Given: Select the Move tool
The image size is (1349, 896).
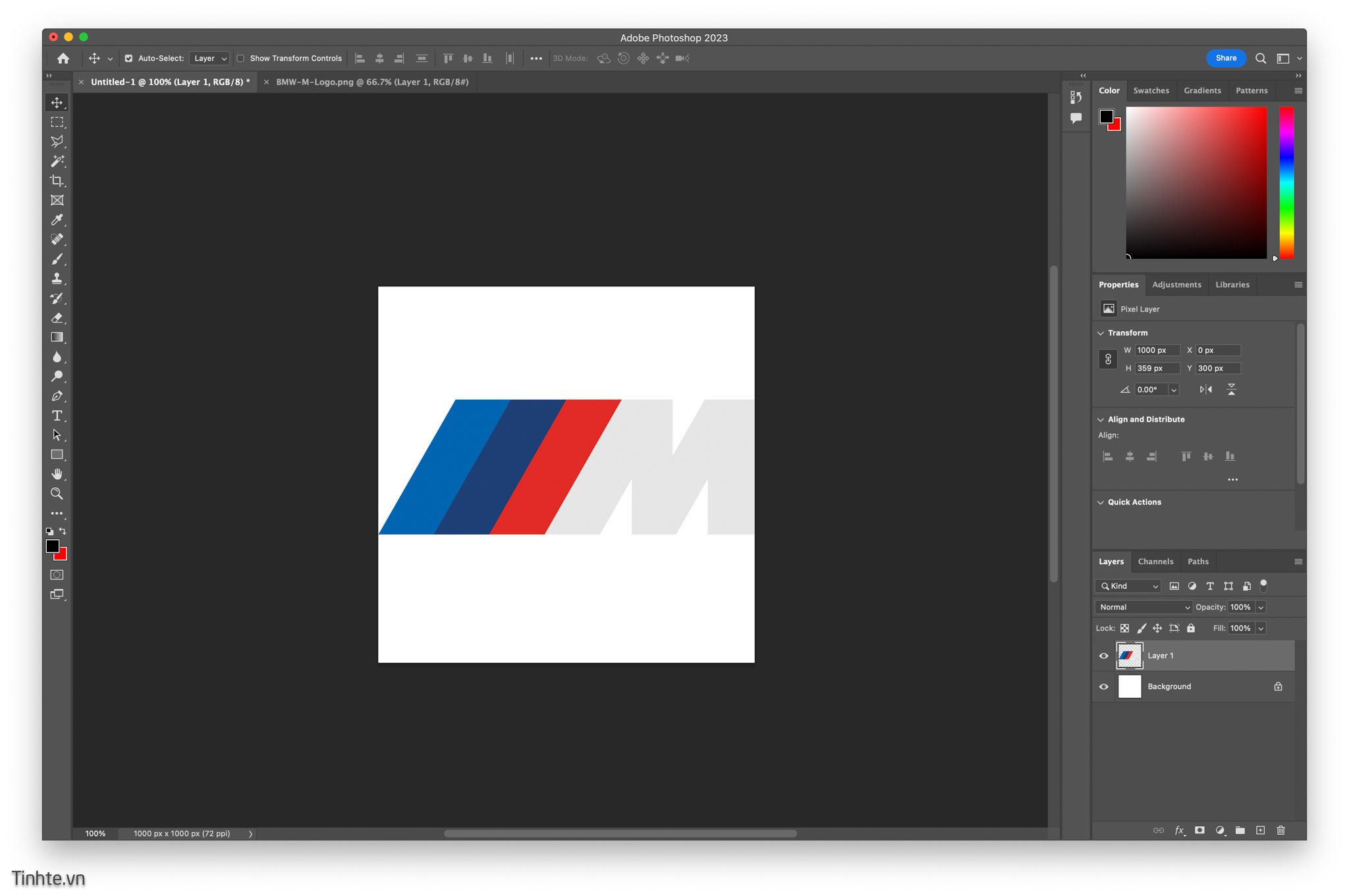Looking at the screenshot, I should click(x=57, y=103).
